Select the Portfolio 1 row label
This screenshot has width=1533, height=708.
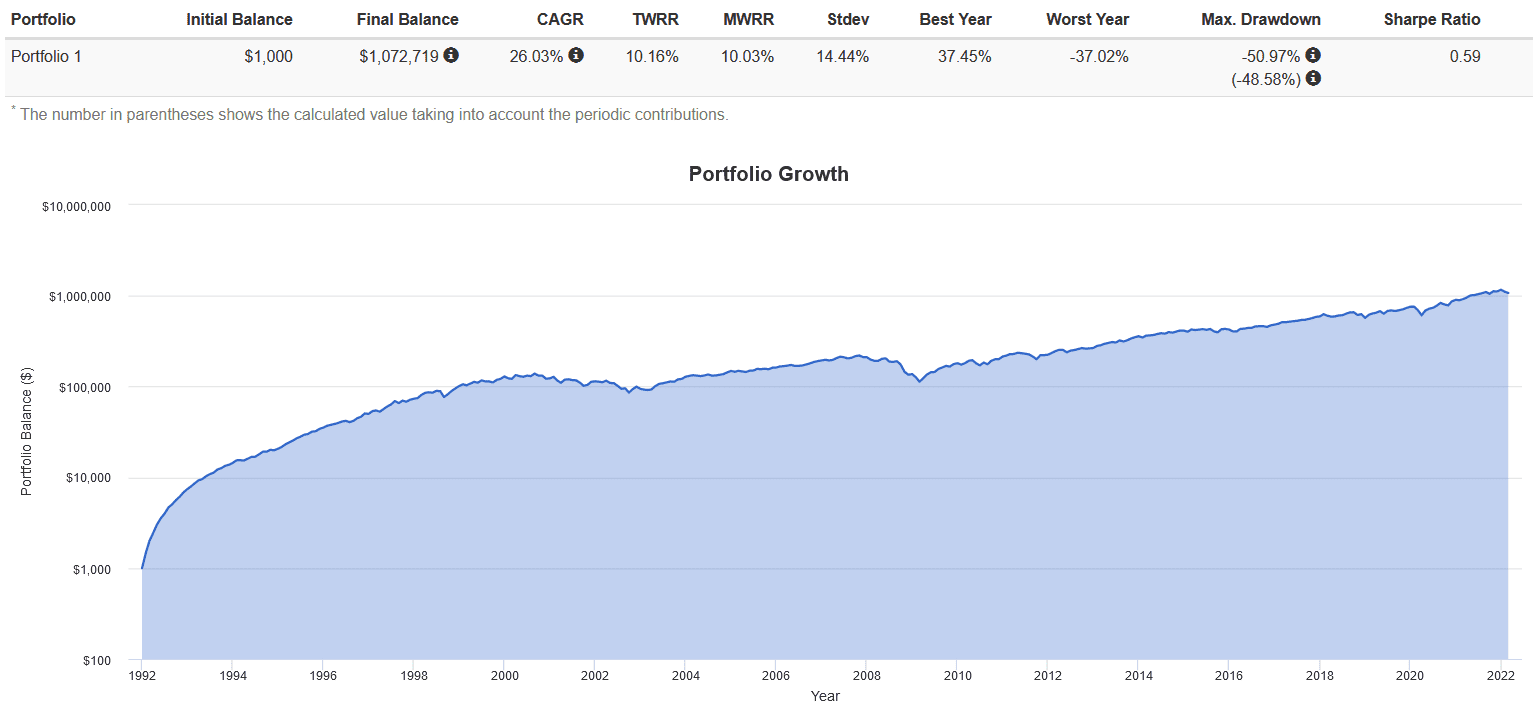pyautogui.click(x=46, y=56)
